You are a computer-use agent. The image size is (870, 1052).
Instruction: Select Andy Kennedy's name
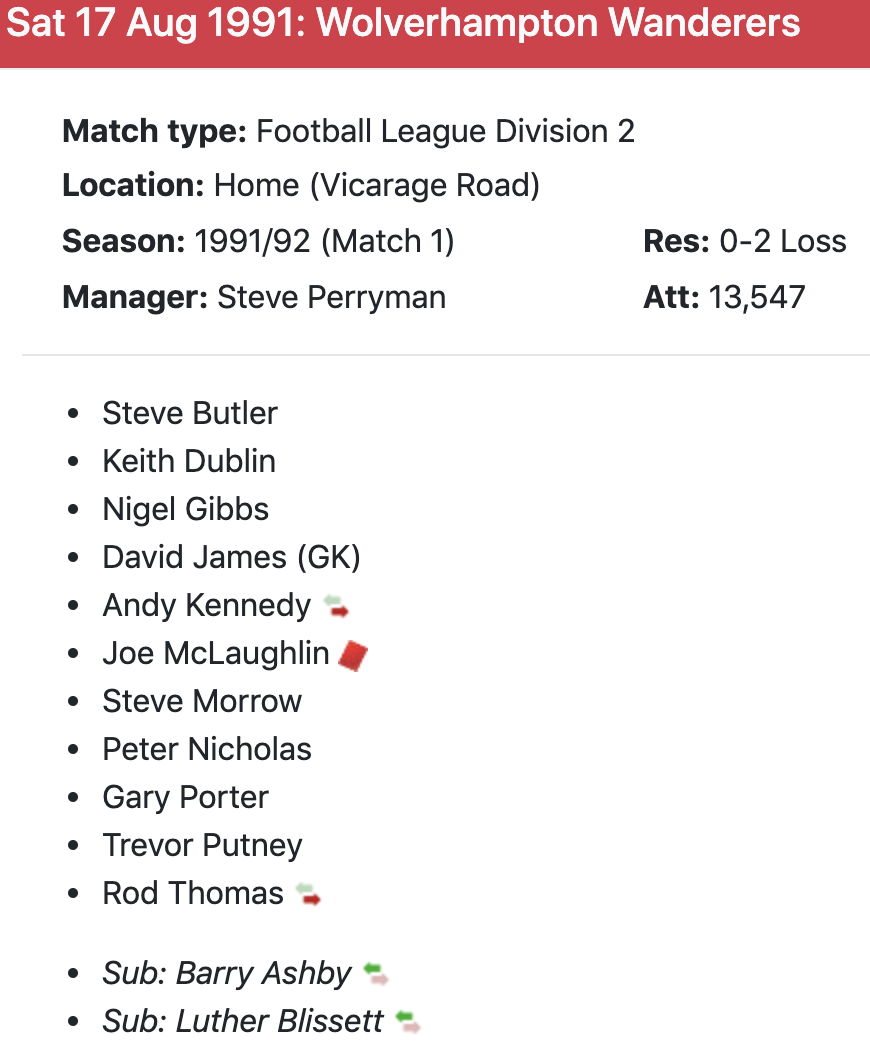(x=207, y=605)
